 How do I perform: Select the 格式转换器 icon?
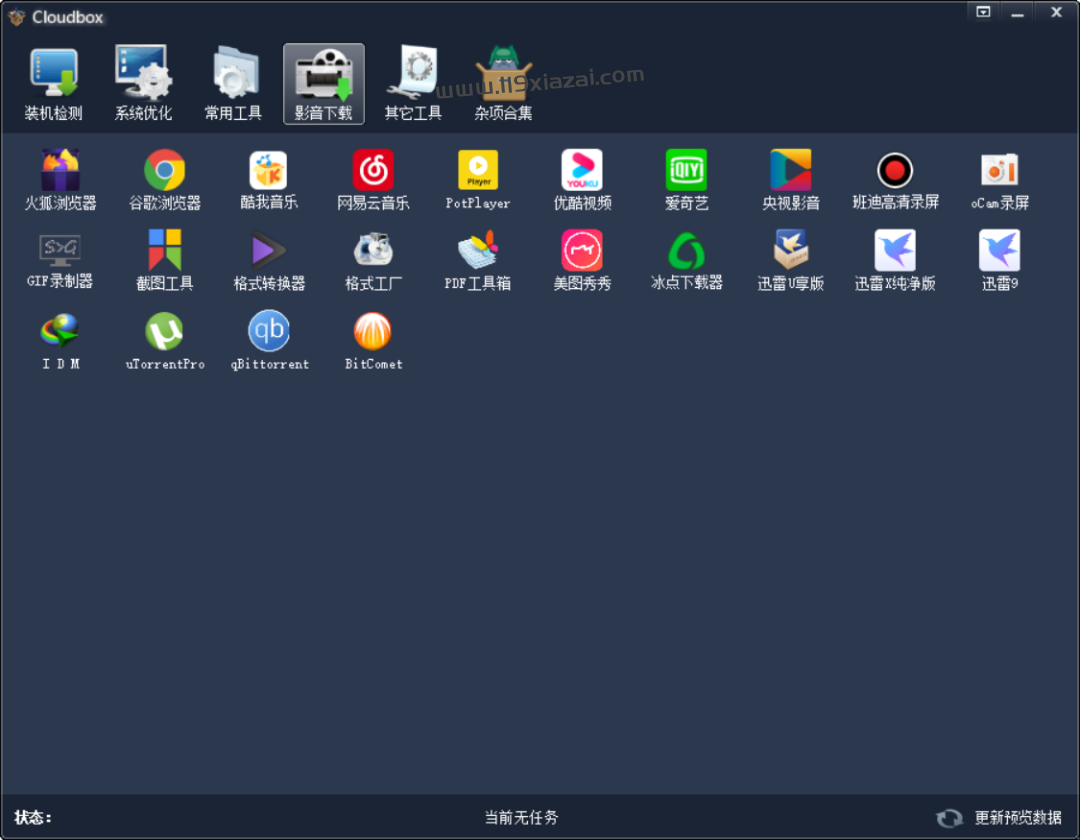(269, 250)
